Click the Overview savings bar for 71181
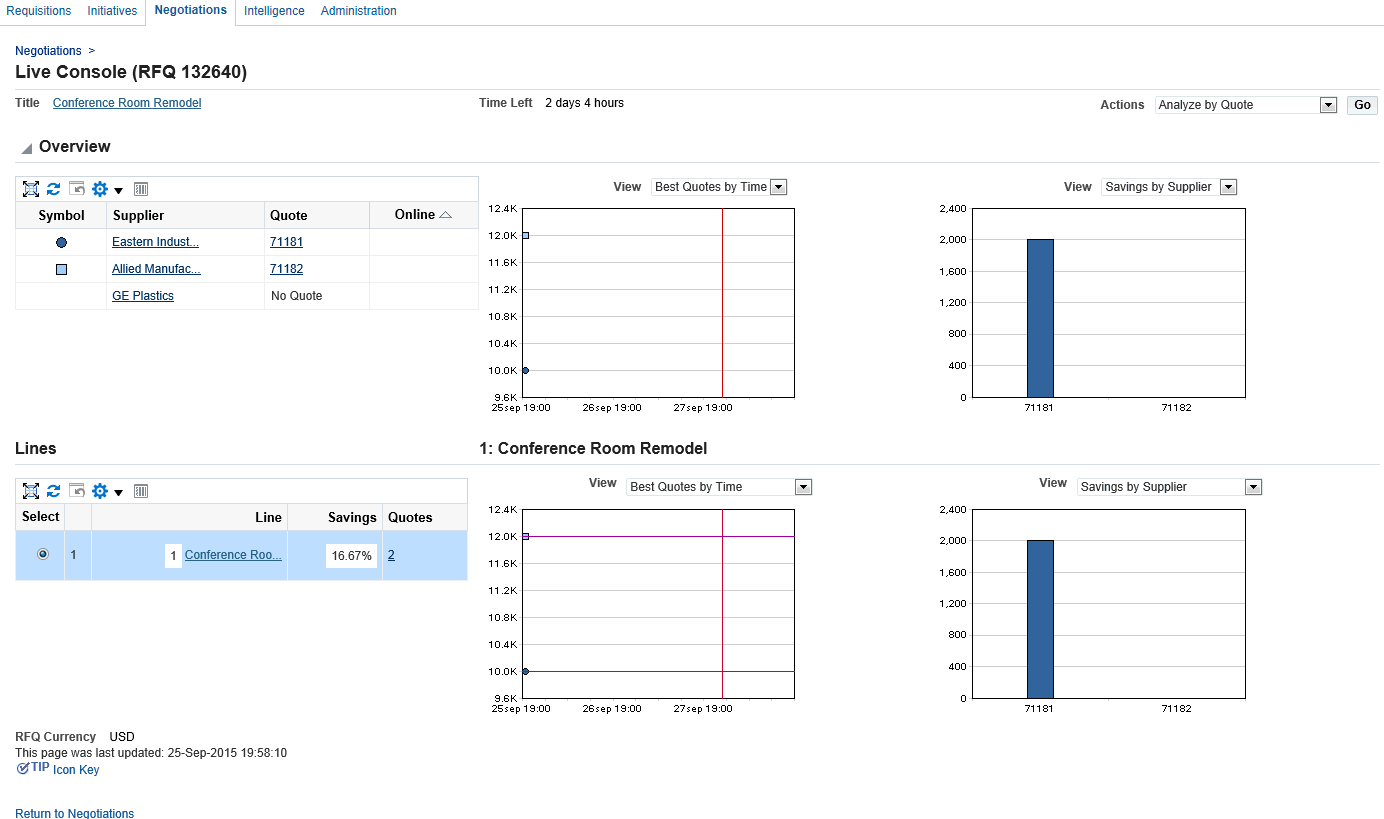Image resolution: width=1384 pixels, height=819 pixels. pos(1040,318)
